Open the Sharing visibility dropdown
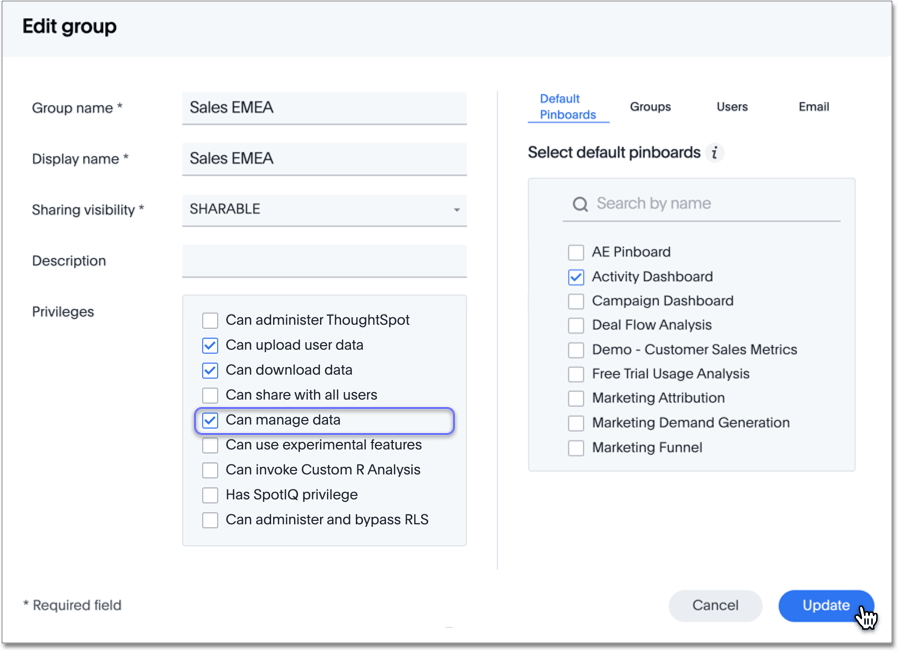Image resolution: width=898 pixels, height=651 pixels. tap(324, 210)
